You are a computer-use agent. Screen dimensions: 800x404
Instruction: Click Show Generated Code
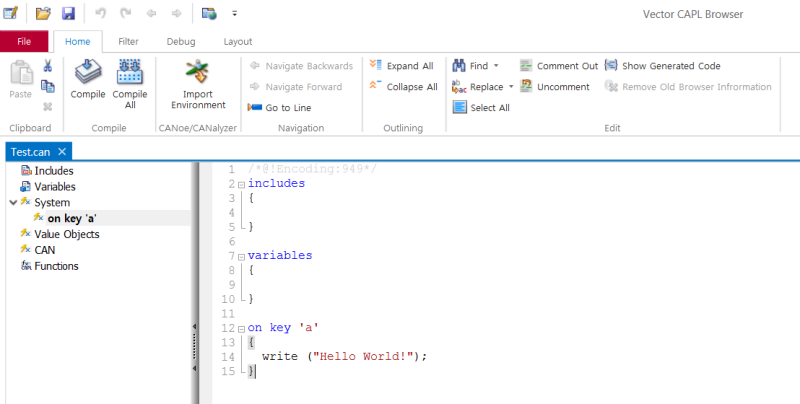pyautogui.click(x=663, y=66)
